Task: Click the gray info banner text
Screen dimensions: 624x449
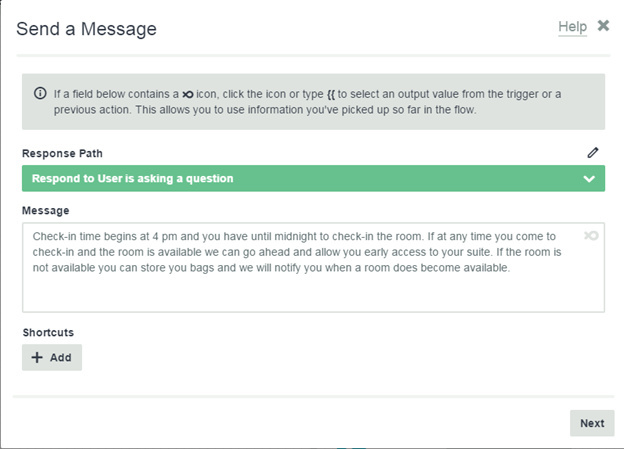Action: pos(307,102)
